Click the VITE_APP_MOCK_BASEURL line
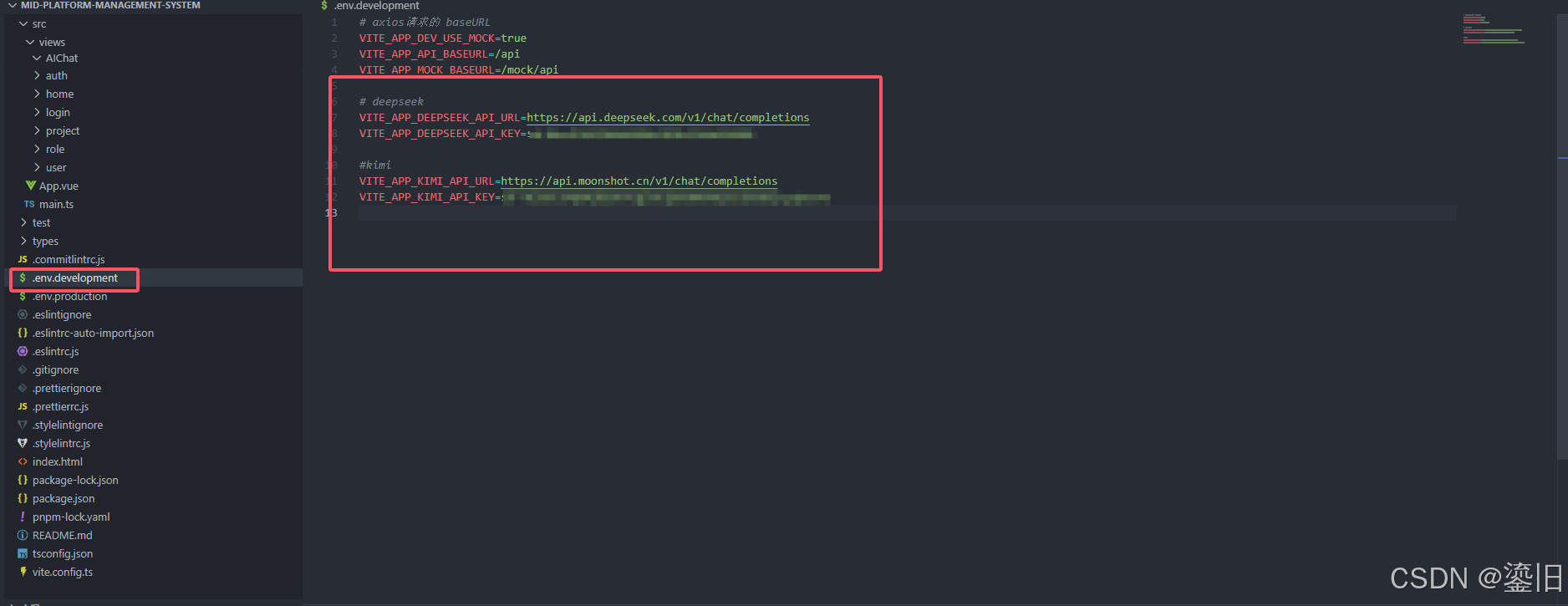 tap(459, 70)
